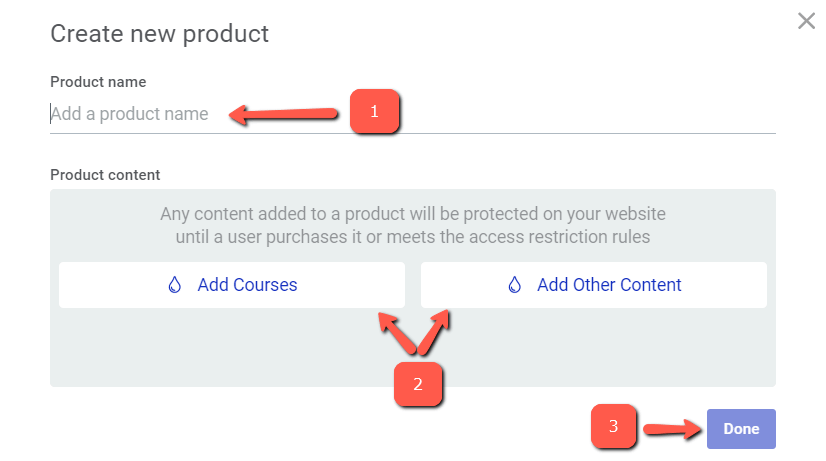The image size is (826, 461).
Task: Click the red badge numbered 1
Action: click(375, 111)
